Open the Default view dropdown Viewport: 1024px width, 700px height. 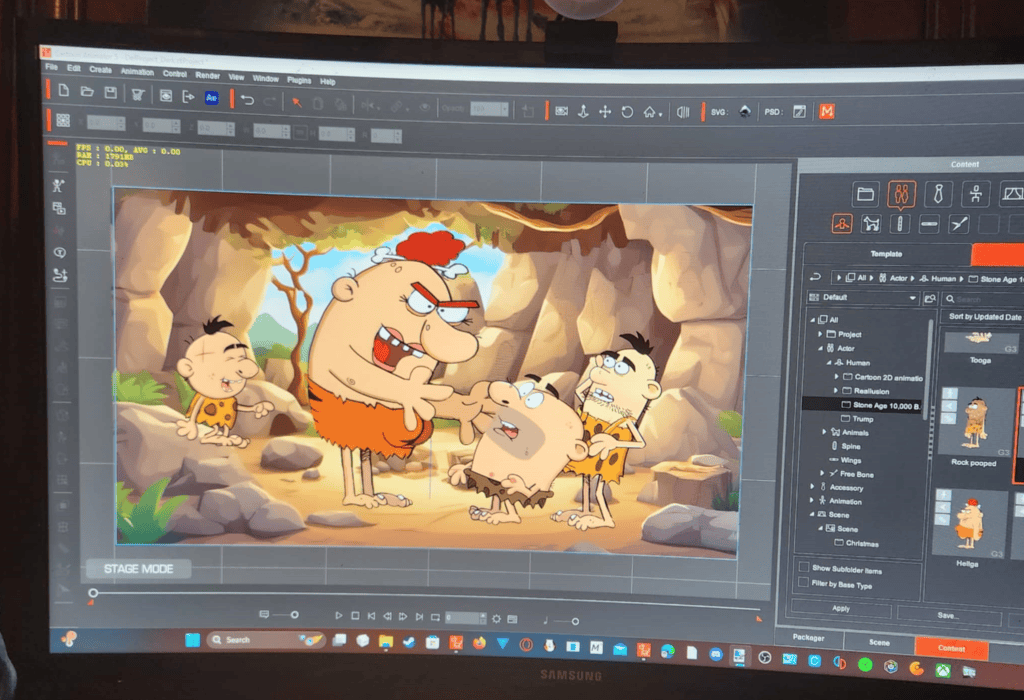[863, 298]
